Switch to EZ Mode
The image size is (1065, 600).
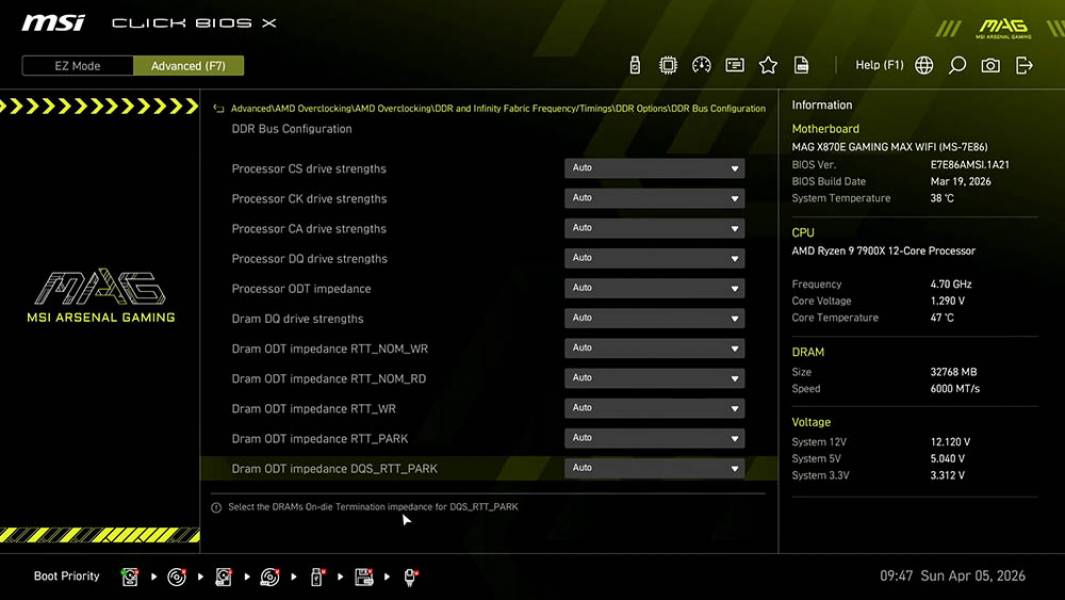click(76, 65)
